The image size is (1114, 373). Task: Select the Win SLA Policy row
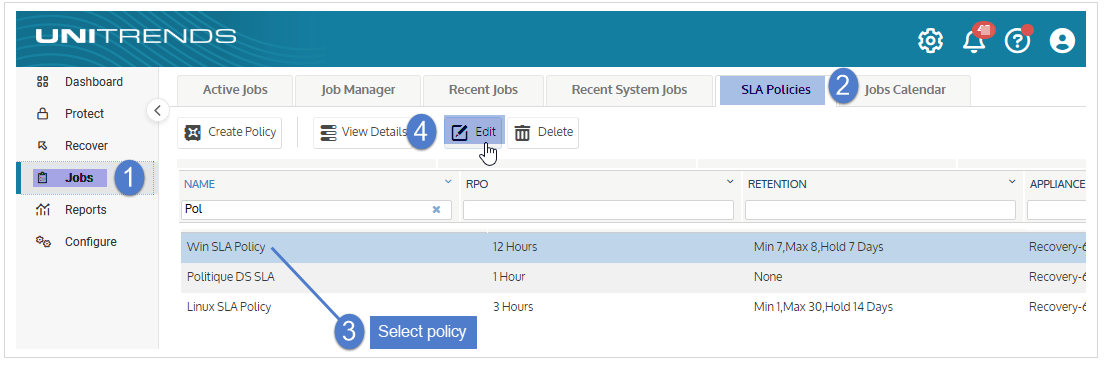633,247
